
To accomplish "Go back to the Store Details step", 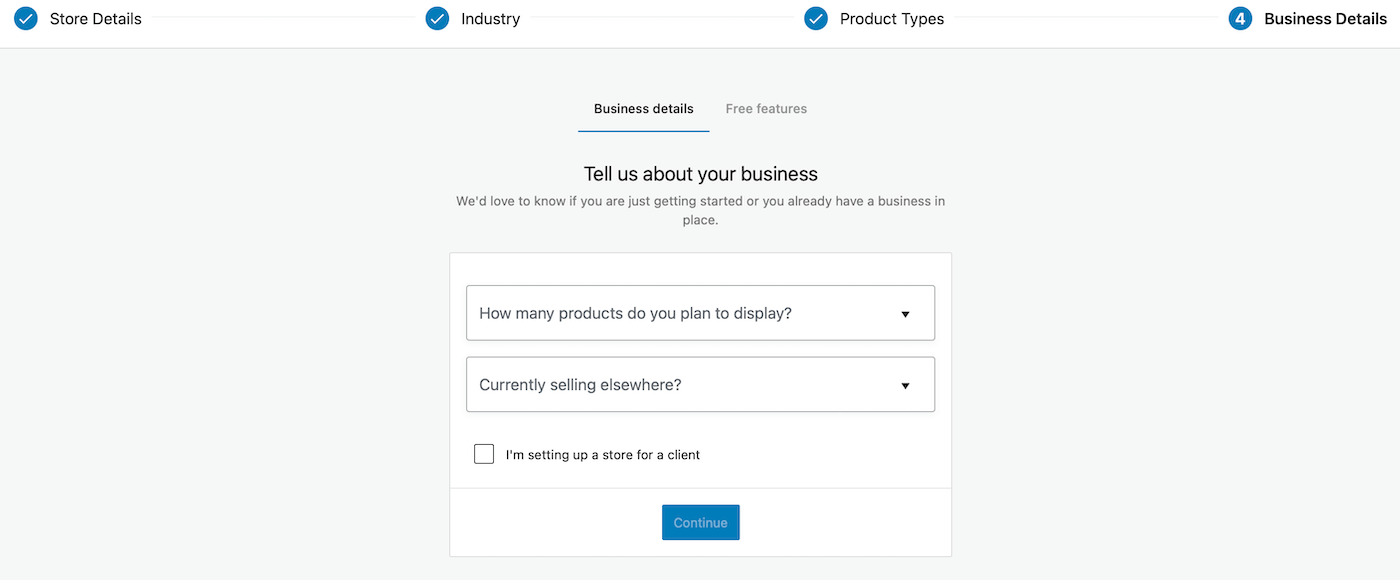I will click(x=96, y=18).
